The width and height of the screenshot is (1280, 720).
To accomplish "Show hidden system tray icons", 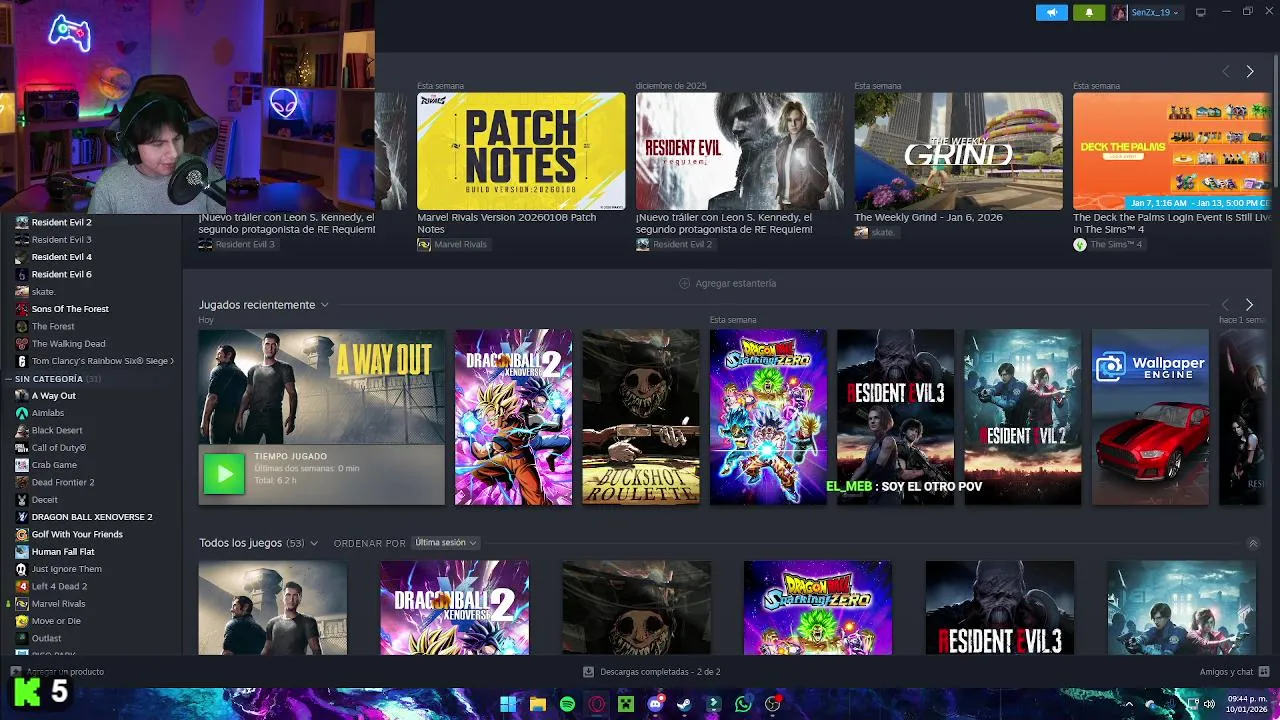I will pyautogui.click(x=1129, y=704).
